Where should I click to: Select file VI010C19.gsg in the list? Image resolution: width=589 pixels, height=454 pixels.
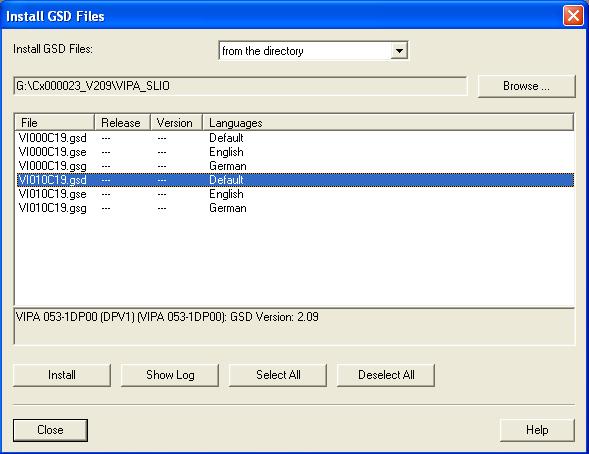tap(53, 208)
